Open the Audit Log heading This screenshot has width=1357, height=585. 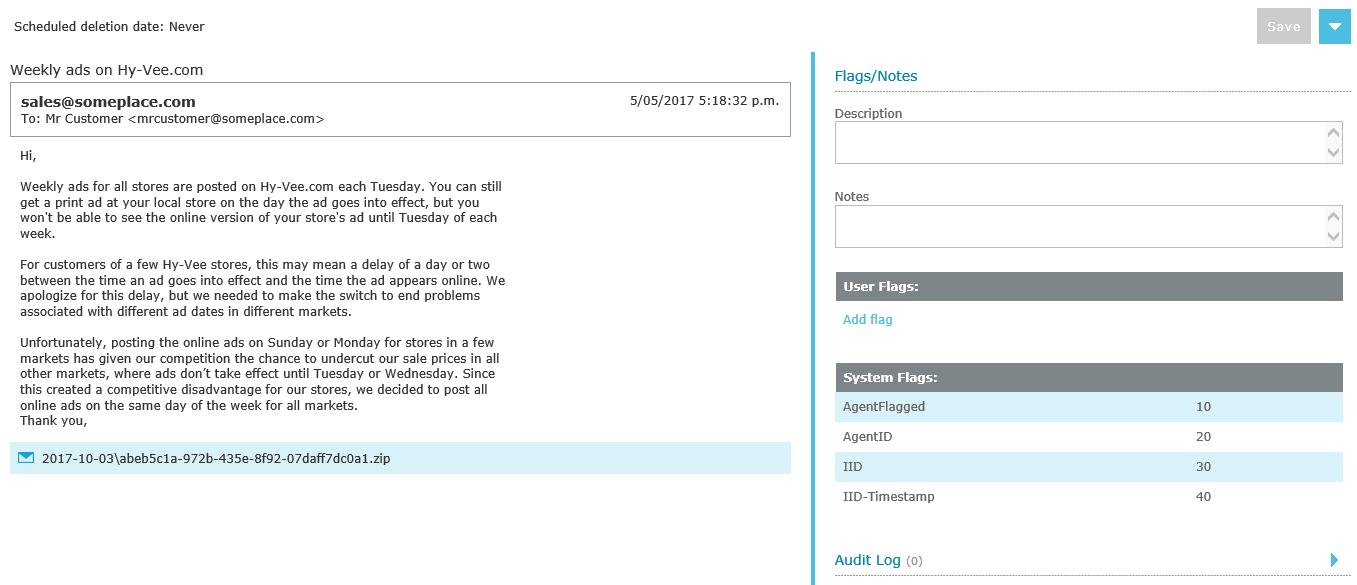click(867, 560)
